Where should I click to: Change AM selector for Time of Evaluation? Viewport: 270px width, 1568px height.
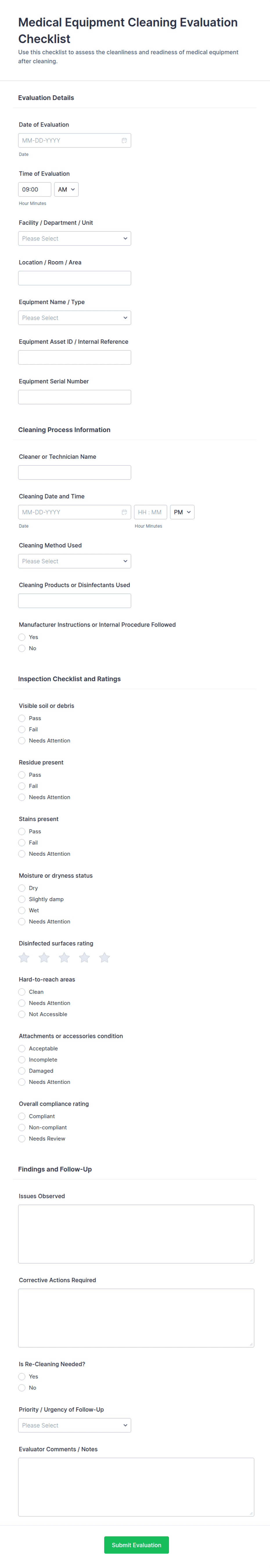click(66, 189)
